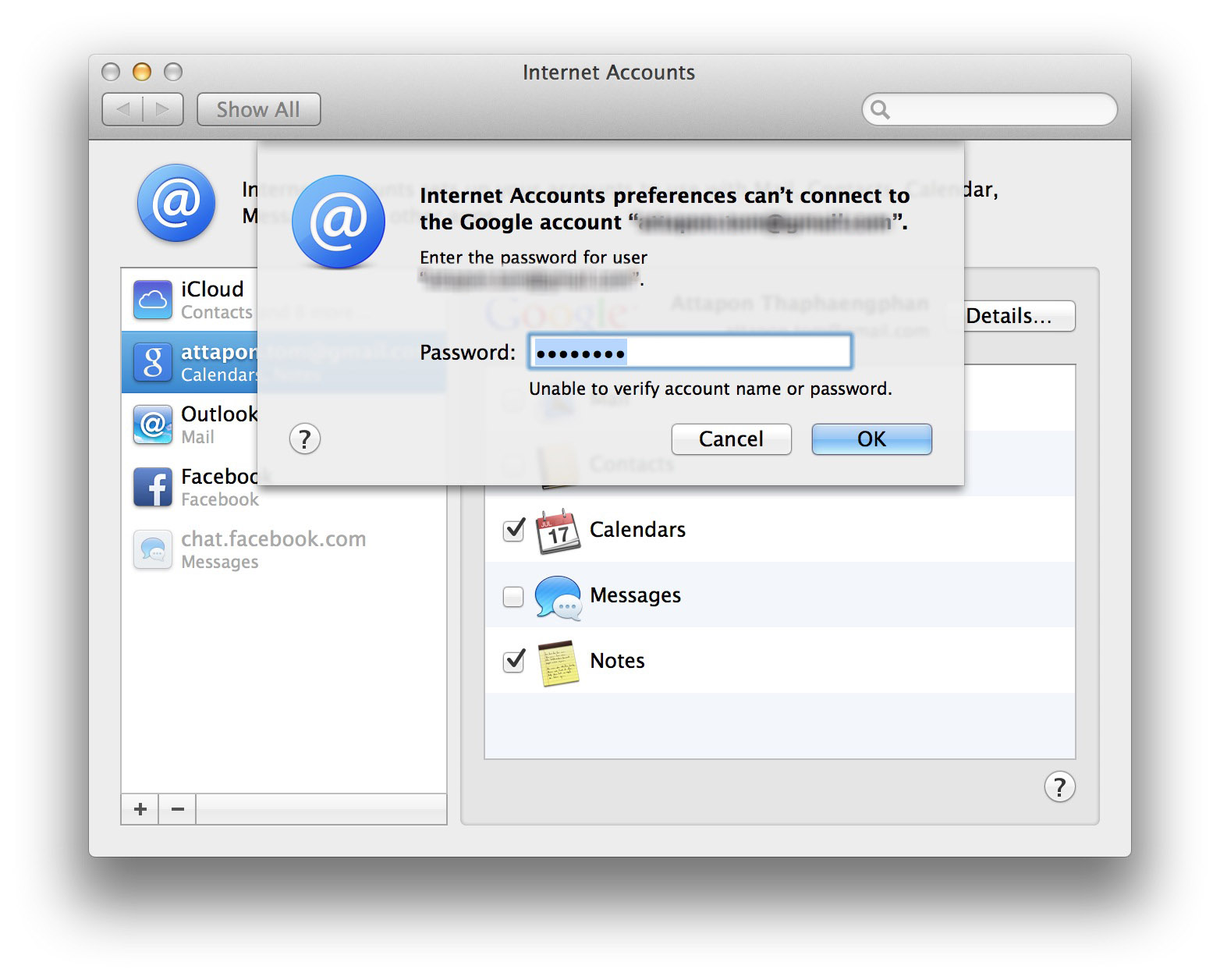Click the System Preferences search field
This screenshot has width=1220, height=980.
click(x=989, y=109)
